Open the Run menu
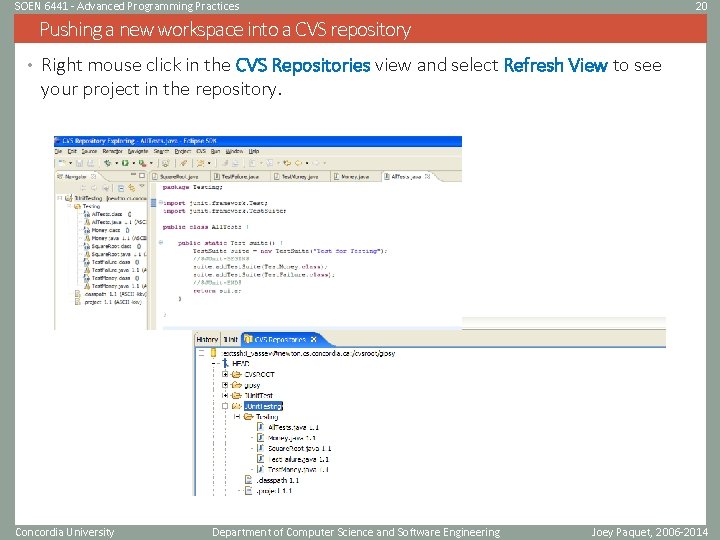 click(x=215, y=151)
